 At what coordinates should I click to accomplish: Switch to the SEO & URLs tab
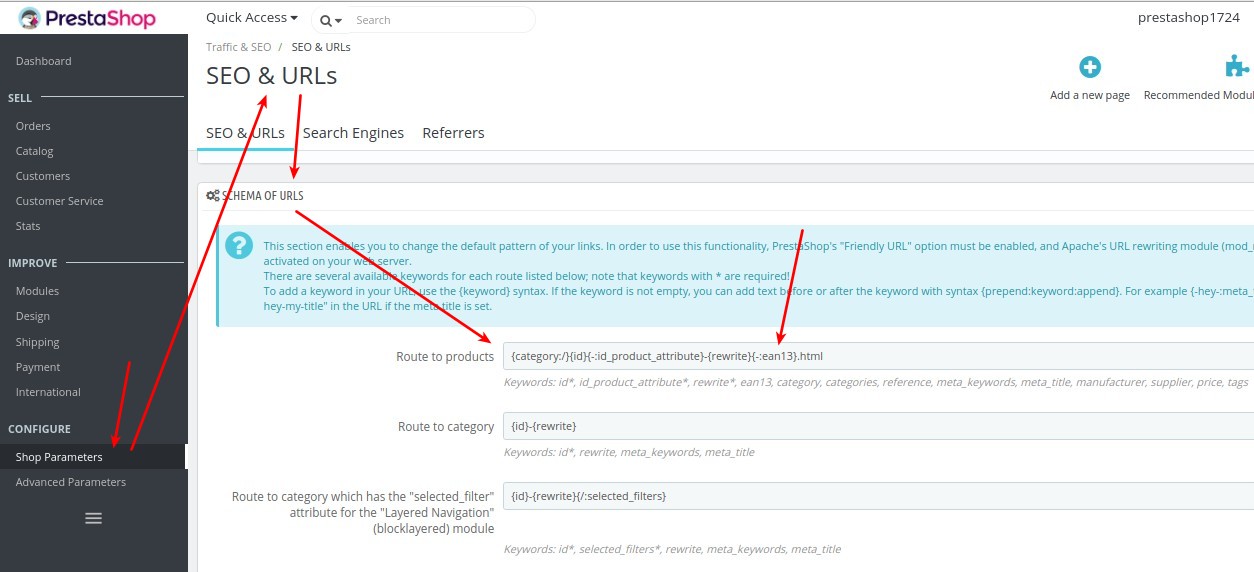(x=245, y=133)
